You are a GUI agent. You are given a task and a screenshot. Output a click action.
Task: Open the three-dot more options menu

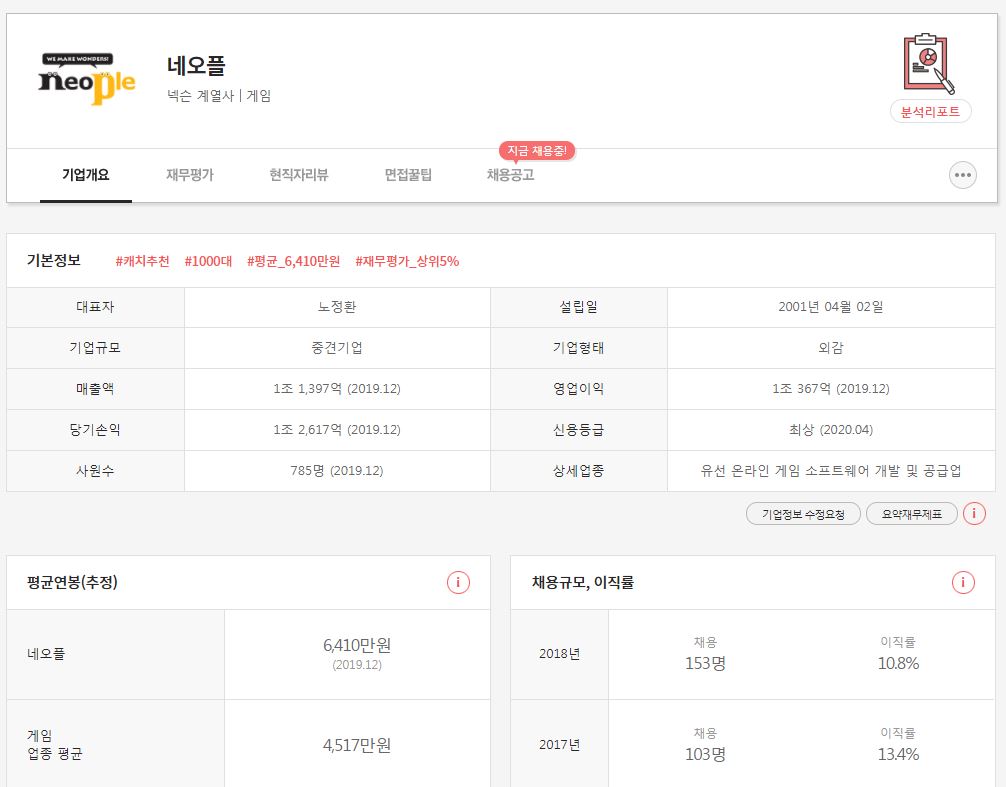(962, 175)
